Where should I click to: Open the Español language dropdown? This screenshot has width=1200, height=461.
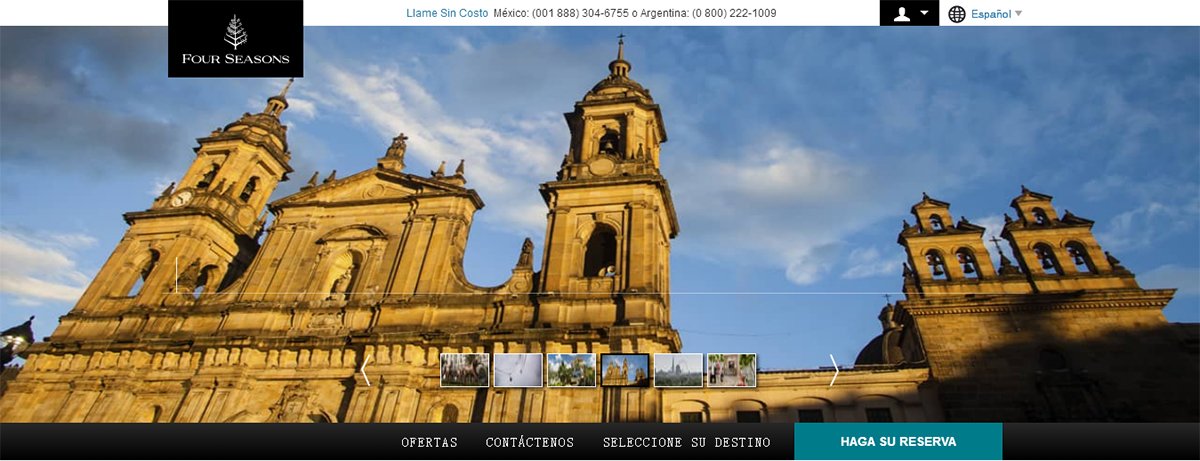click(x=990, y=14)
